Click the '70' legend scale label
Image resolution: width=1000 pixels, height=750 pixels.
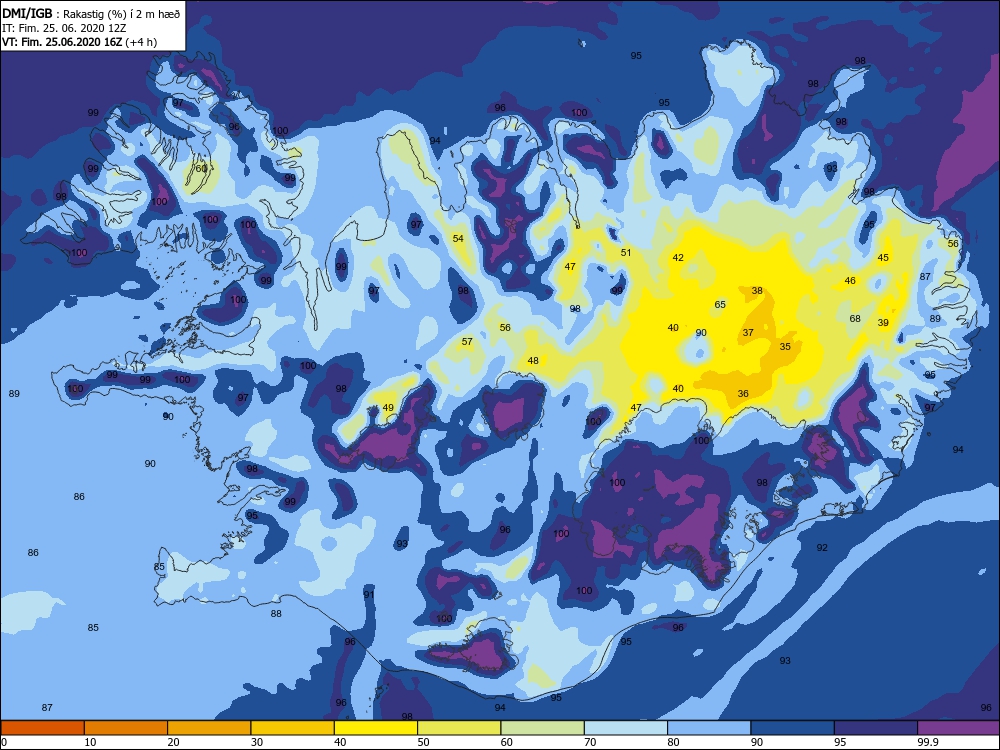591,742
